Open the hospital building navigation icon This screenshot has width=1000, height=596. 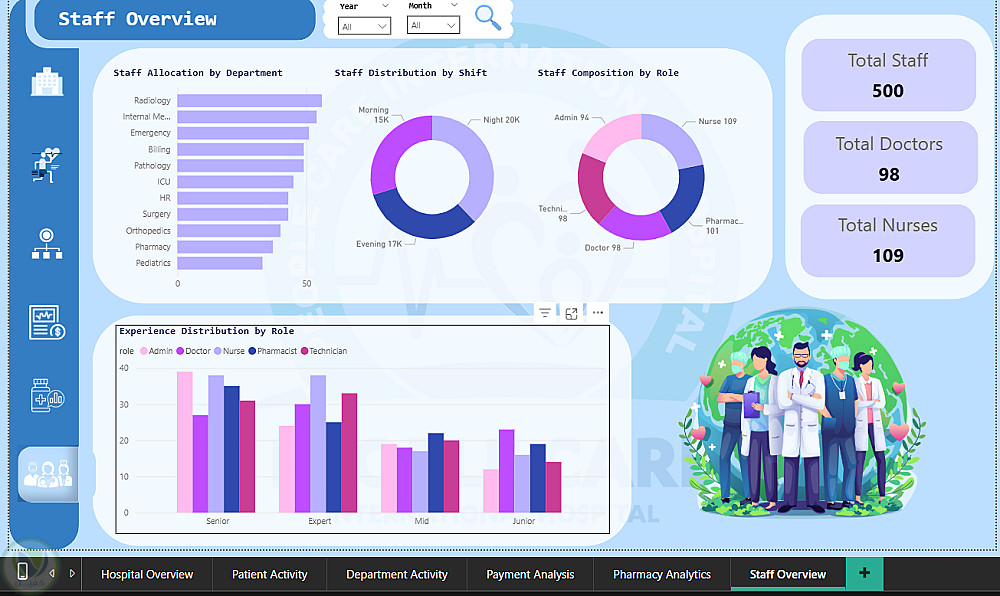tap(47, 82)
